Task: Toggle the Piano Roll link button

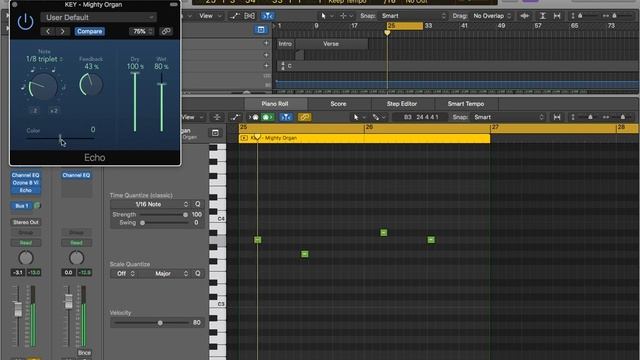Action: click(x=304, y=117)
